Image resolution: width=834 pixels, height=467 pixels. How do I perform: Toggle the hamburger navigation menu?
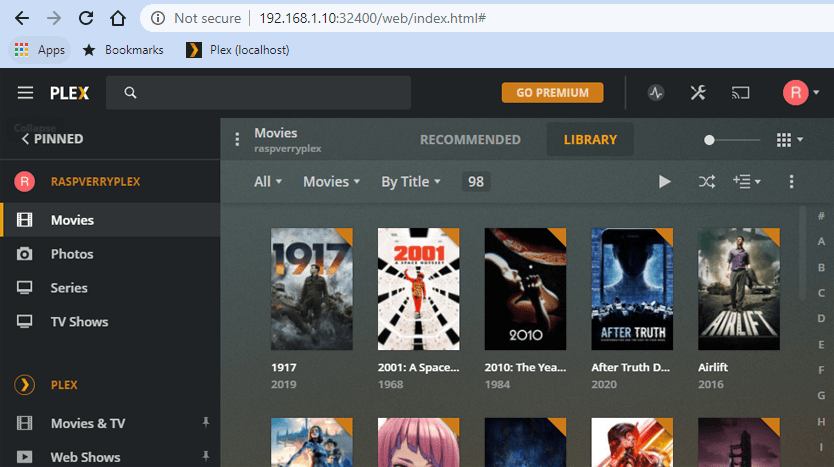click(x=25, y=93)
